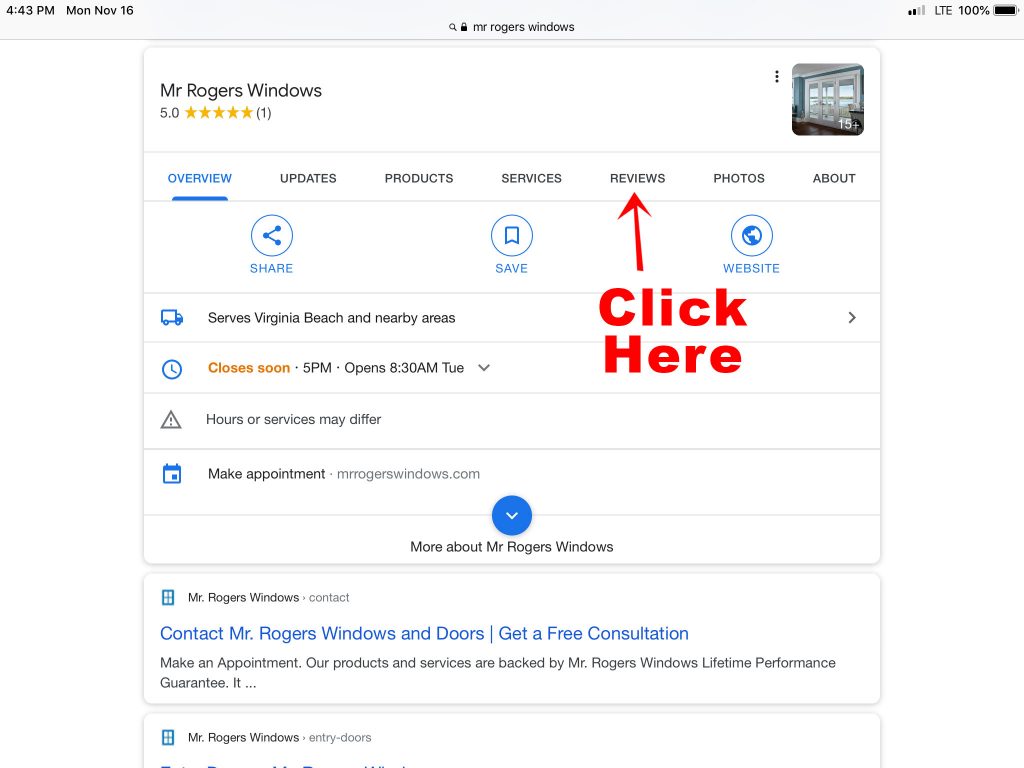This screenshot has width=1024, height=768.
Task: Tap the SHARE label
Action: 272,268
